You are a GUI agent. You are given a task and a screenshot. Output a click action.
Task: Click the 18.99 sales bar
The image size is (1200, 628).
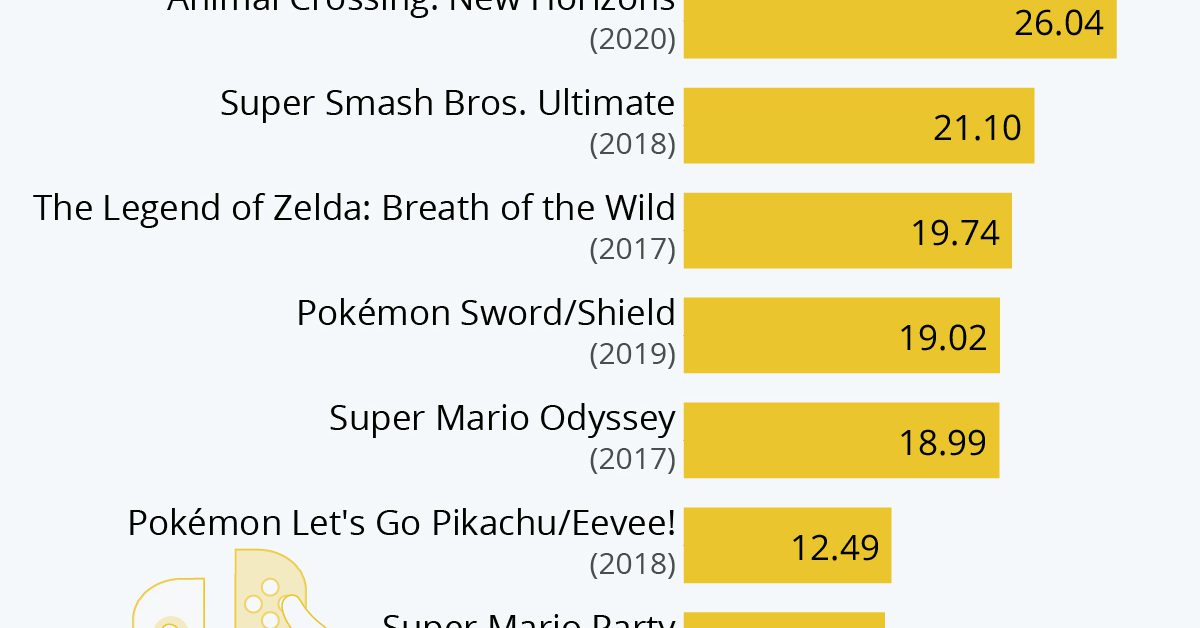841,441
